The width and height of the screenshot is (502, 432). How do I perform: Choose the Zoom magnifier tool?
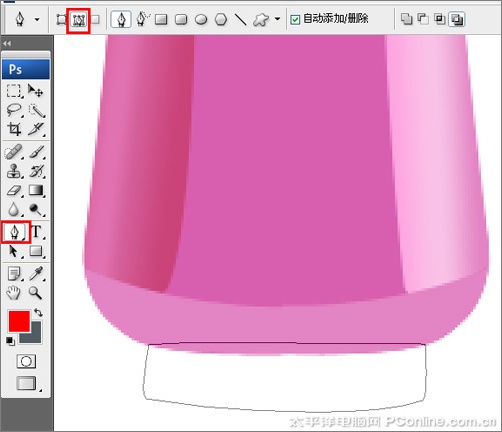[35, 293]
